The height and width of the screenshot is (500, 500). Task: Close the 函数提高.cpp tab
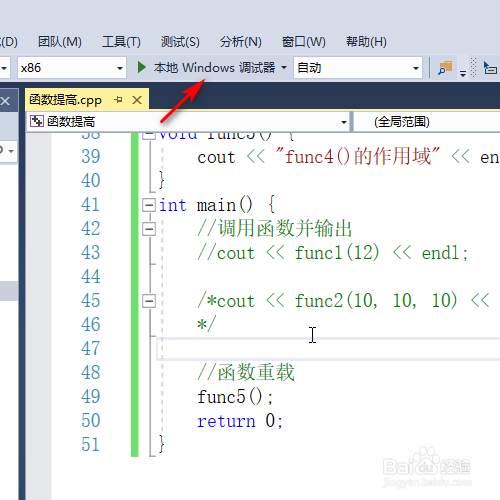137,100
